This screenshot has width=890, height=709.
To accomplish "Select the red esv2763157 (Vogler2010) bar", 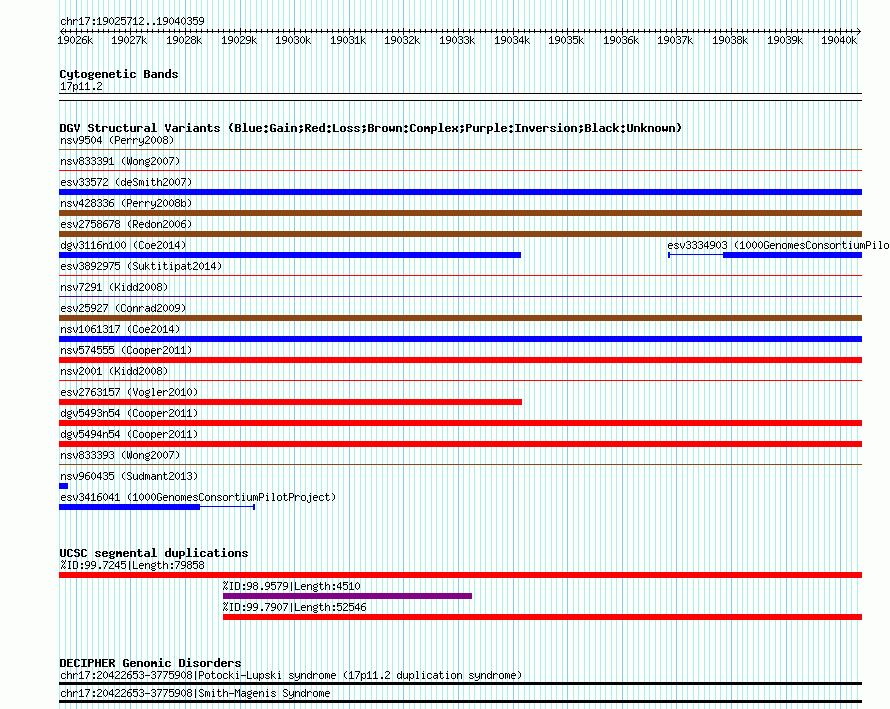I will [x=291, y=402].
